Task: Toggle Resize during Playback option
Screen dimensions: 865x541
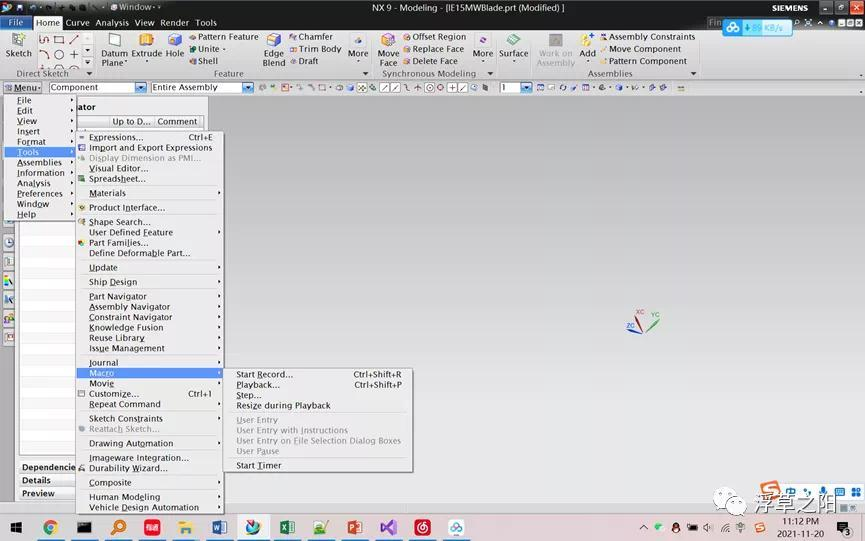Action: [318, 405]
